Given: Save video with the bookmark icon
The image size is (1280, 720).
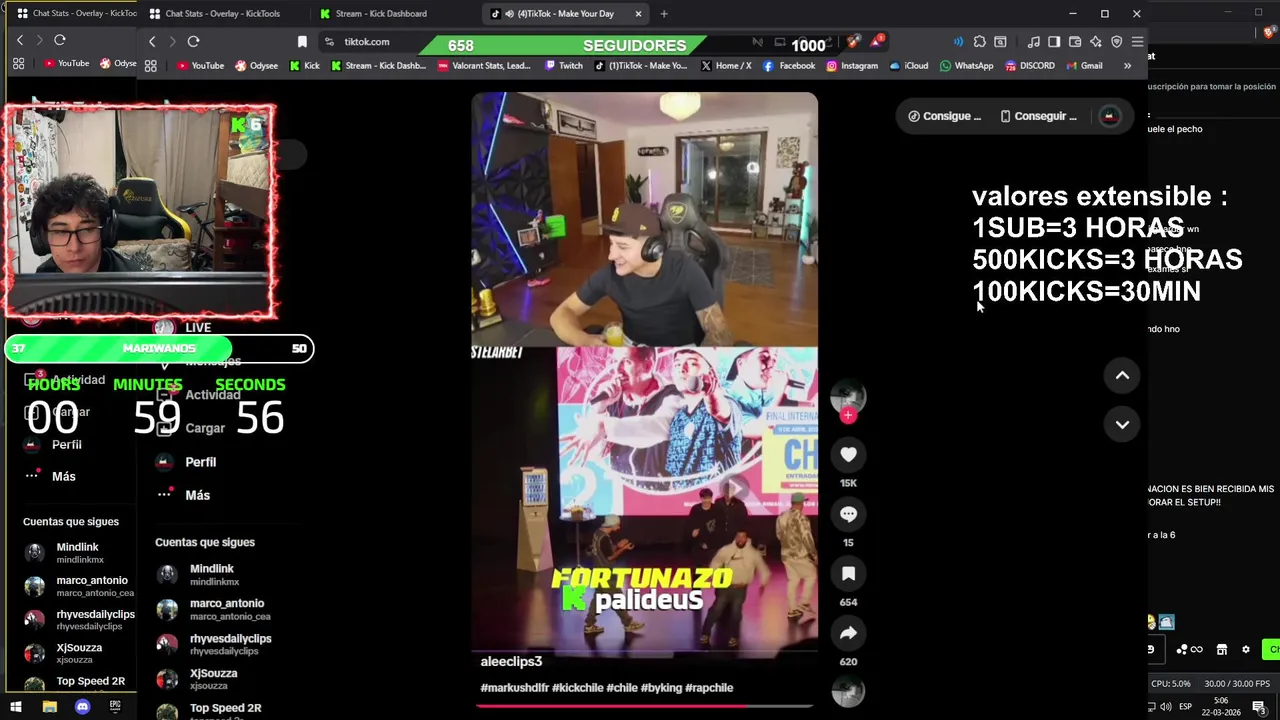Looking at the screenshot, I should (x=848, y=574).
